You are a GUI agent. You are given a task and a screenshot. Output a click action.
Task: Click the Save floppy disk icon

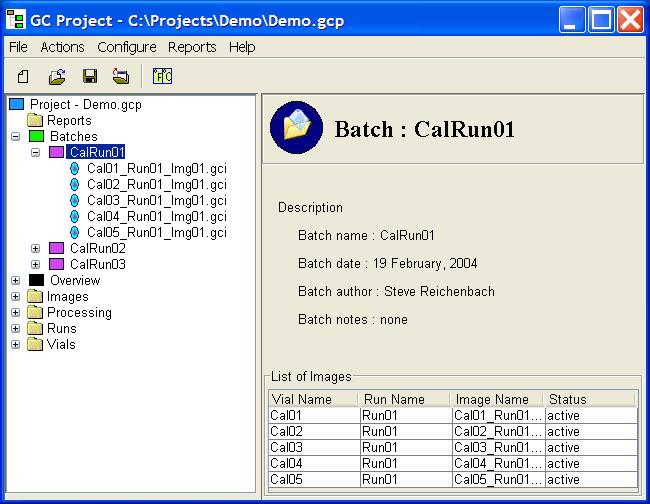point(89,76)
